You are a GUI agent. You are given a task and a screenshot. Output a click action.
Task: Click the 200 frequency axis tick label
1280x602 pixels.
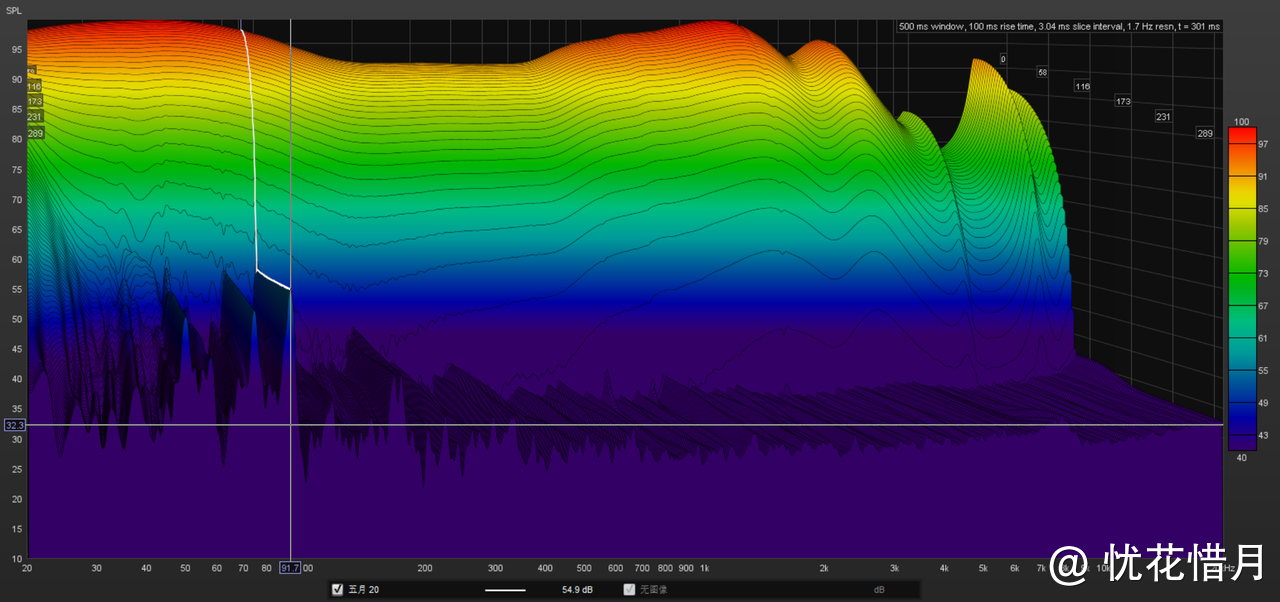[424, 568]
